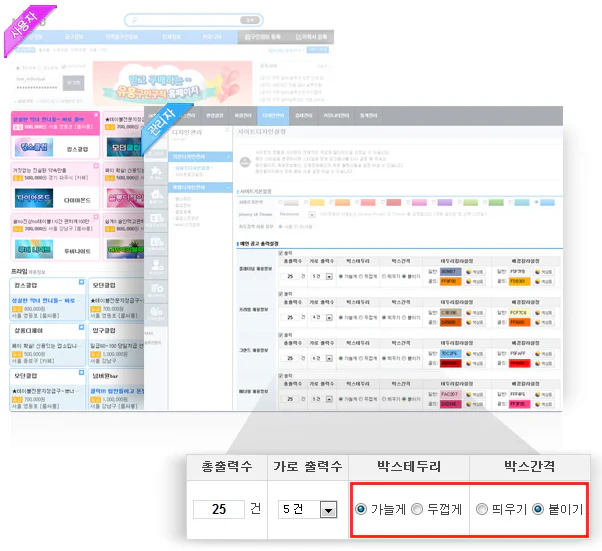The width and height of the screenshot is (602, 551).
Task: Open first row 가로 출력수 dropdown in admin
Action: 322,276
